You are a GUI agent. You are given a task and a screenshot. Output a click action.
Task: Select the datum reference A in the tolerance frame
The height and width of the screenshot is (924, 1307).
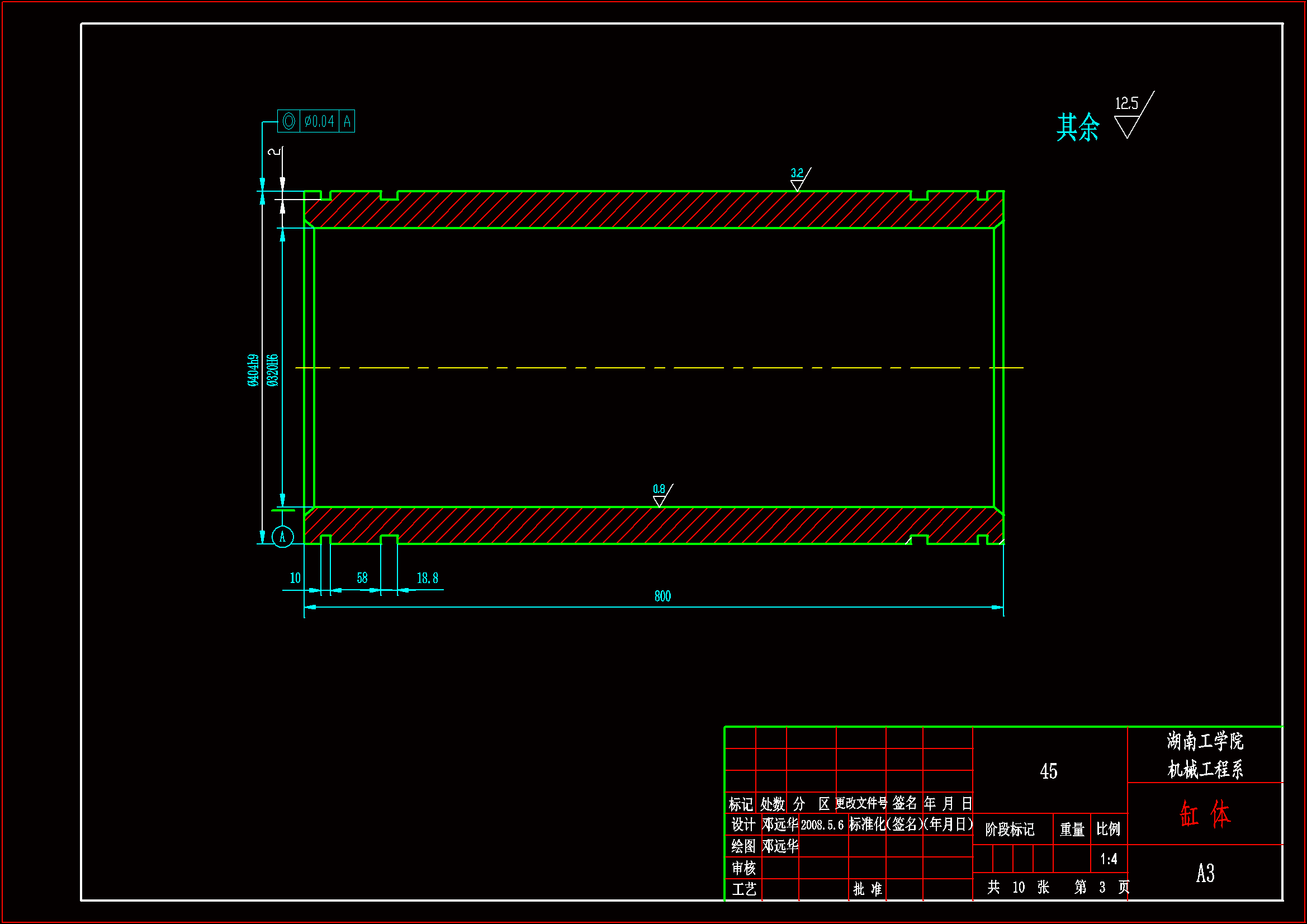point(347,121)
